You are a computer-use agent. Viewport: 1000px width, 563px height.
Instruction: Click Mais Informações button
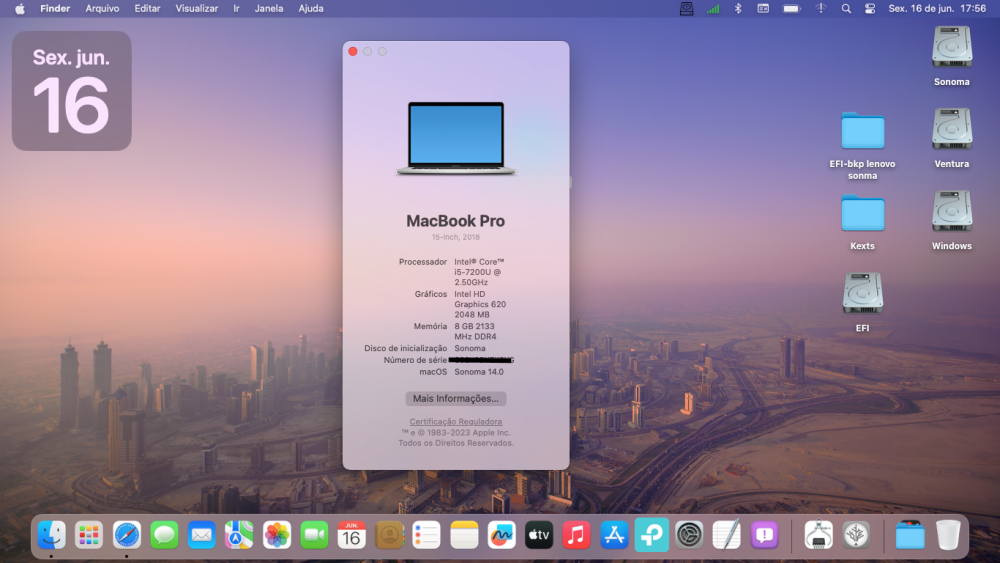[456, 398]
